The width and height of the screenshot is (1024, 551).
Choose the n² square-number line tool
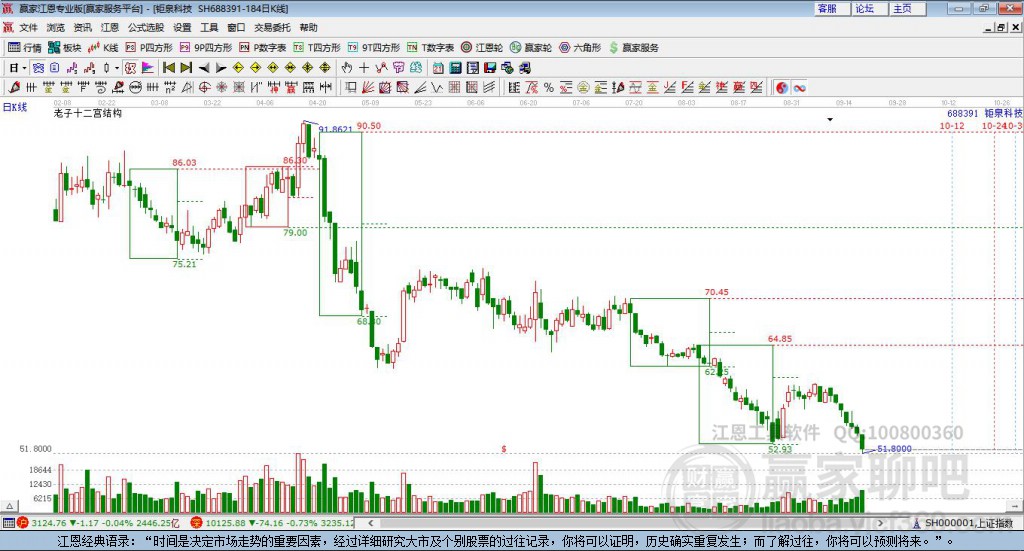[170, 87]
